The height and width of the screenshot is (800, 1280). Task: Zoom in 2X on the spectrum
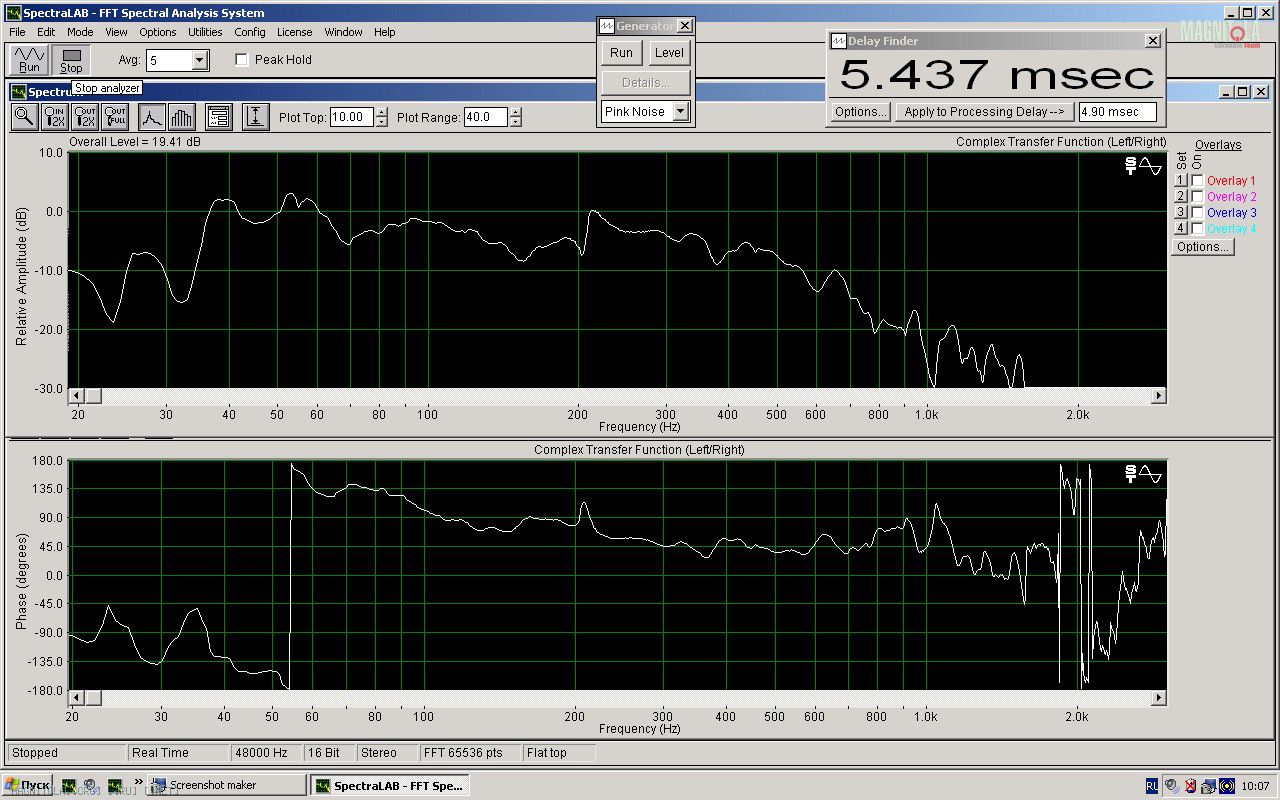pos(54,117)
